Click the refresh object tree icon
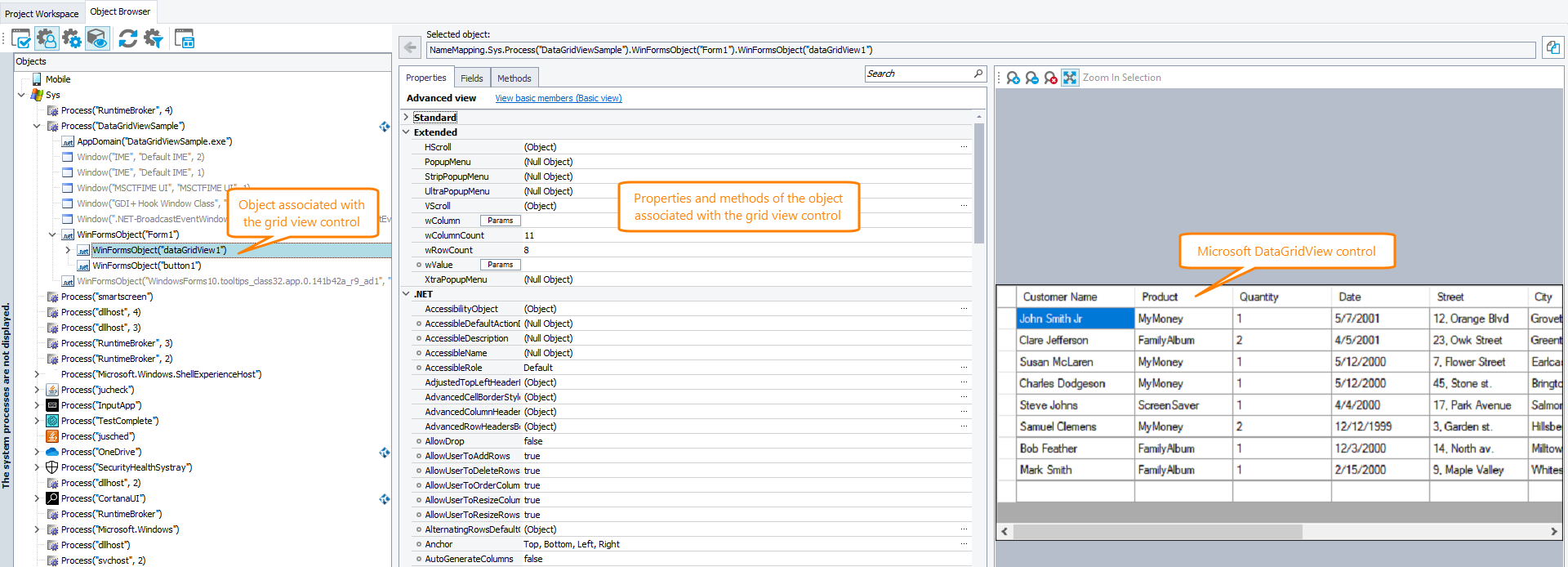 [127, 38]
